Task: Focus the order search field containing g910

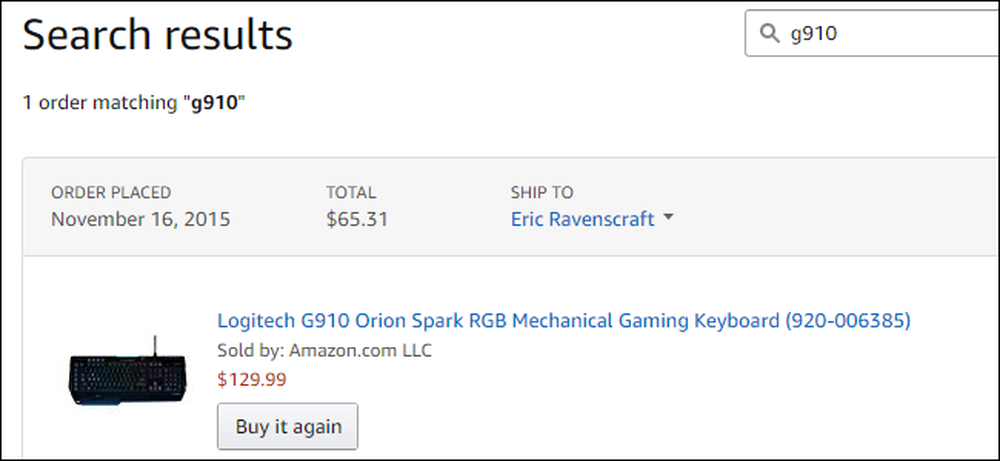Action: point(872,33)
